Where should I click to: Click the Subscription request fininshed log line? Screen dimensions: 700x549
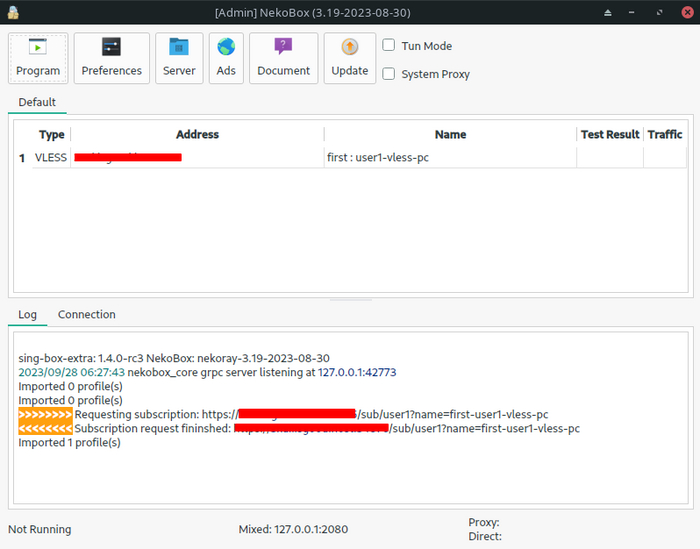(299, 428)
